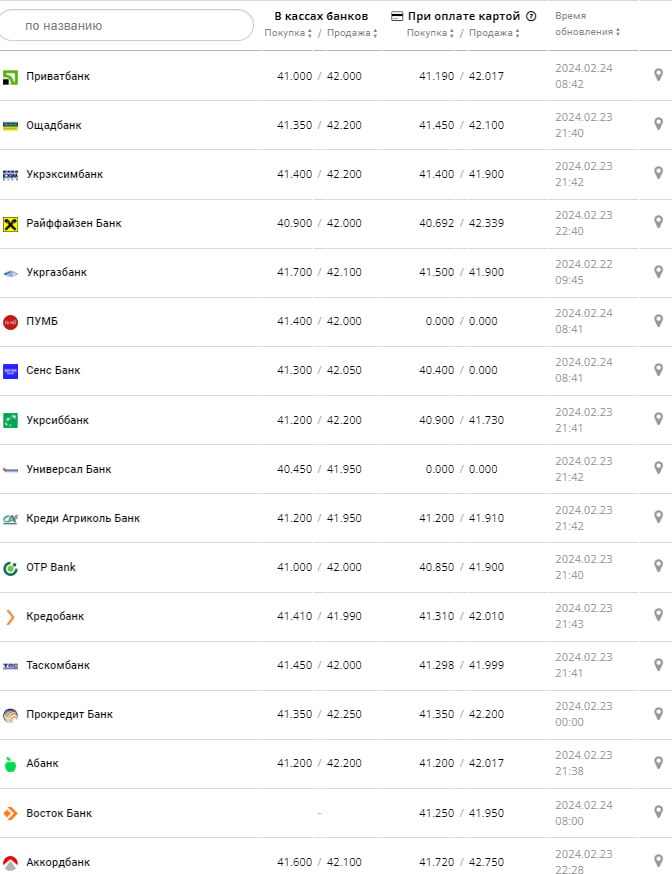Click the card icon beside При оплате картой
The width and height of the screenshot is (672, 874).
397,16
